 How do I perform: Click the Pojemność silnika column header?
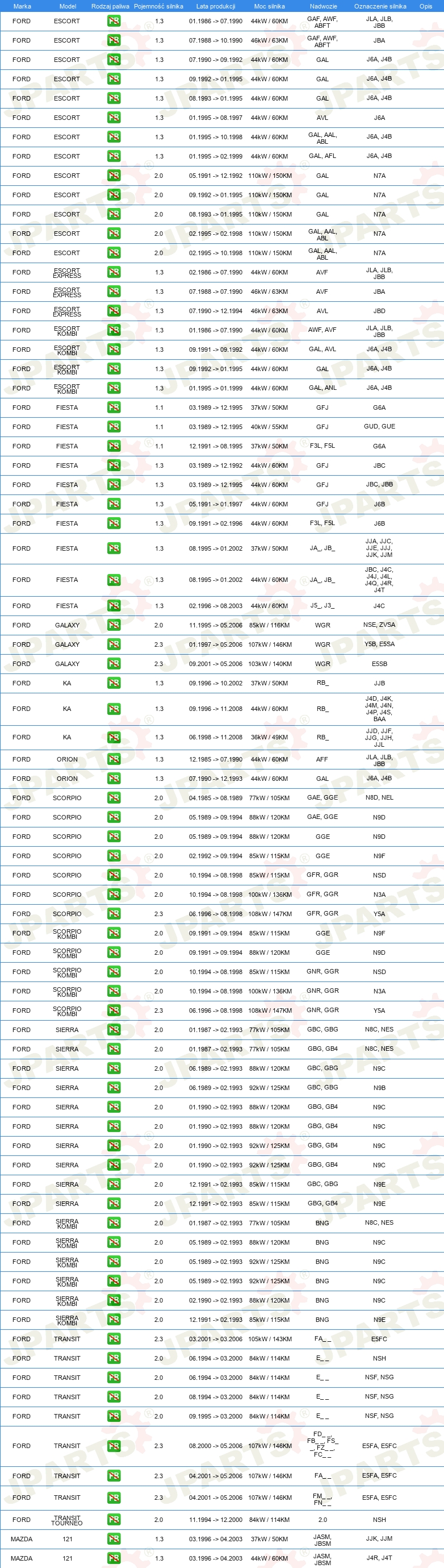tap(159, 6)
